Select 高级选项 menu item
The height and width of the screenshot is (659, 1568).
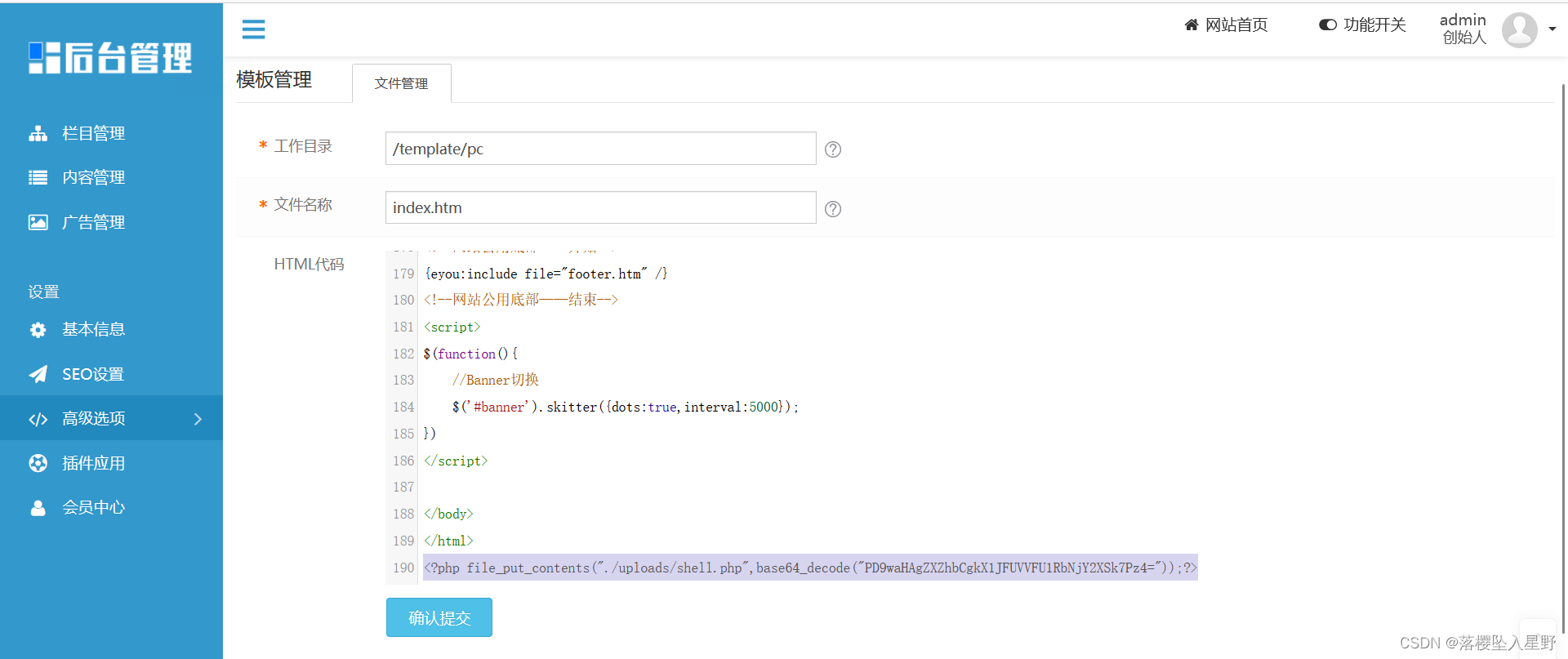tap(111, 418)
